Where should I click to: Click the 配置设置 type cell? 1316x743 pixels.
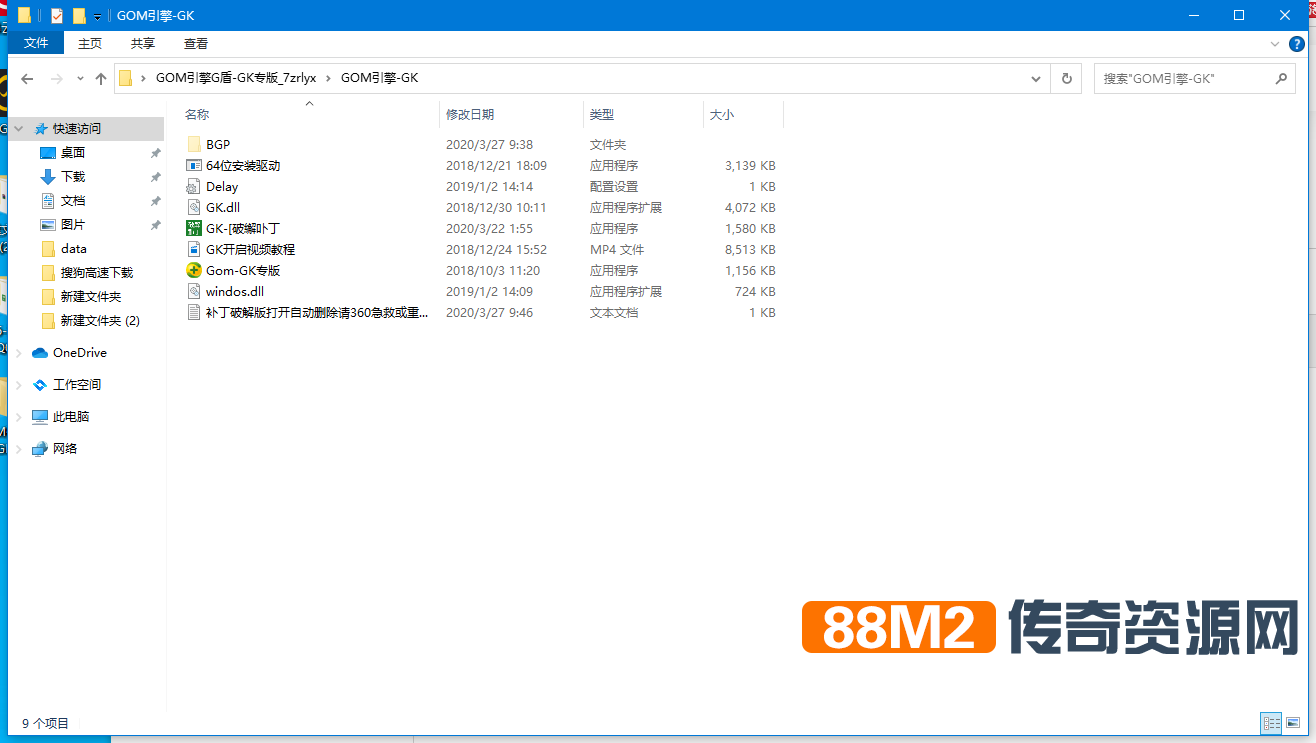coord(614,187)
